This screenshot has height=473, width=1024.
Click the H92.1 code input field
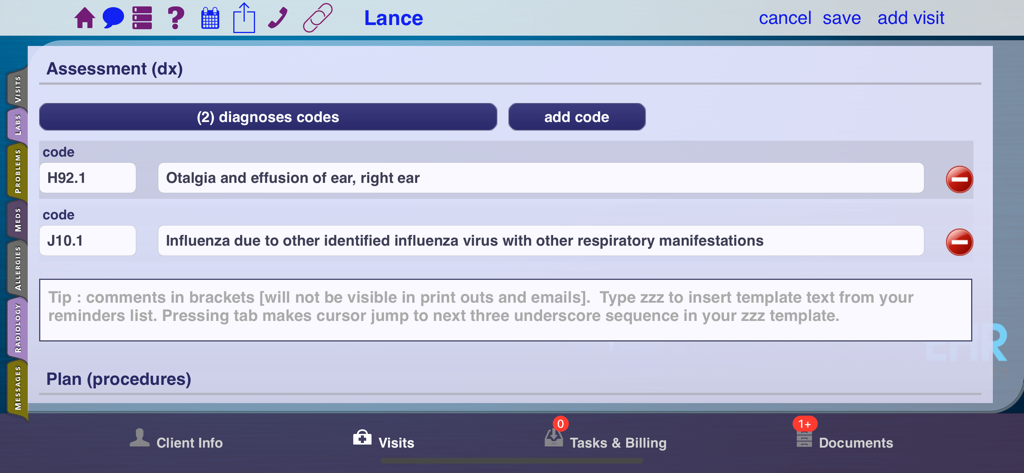(88, 178)
